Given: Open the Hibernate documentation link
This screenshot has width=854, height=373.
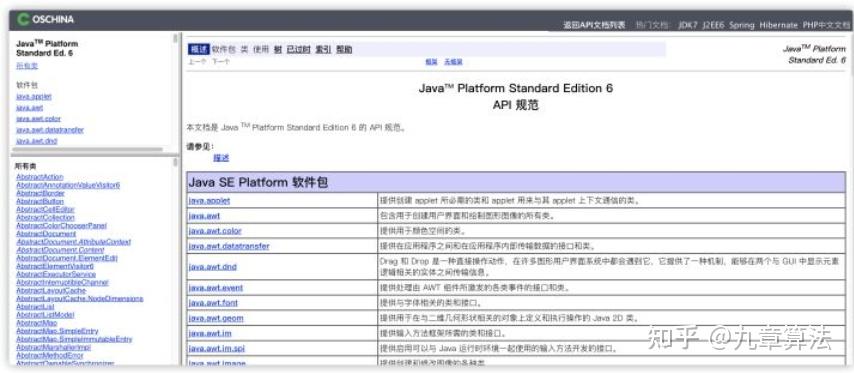Looking at the screenshot, I should click(x=778, y=25).
